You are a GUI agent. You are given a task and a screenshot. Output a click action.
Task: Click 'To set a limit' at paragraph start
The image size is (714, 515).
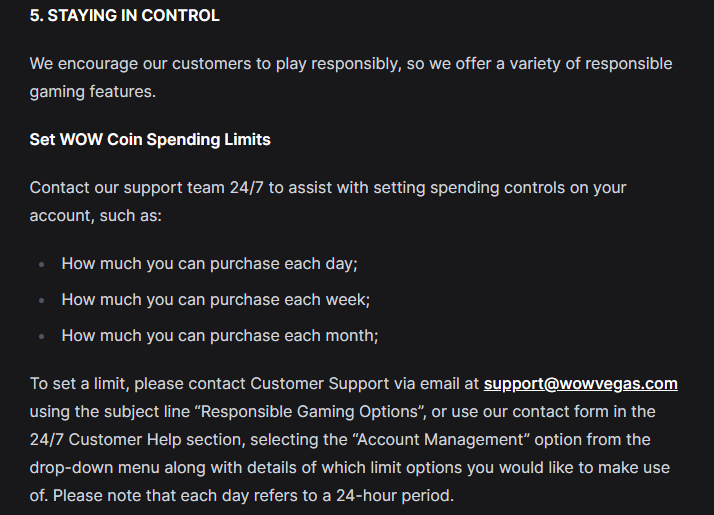[79, 384]
